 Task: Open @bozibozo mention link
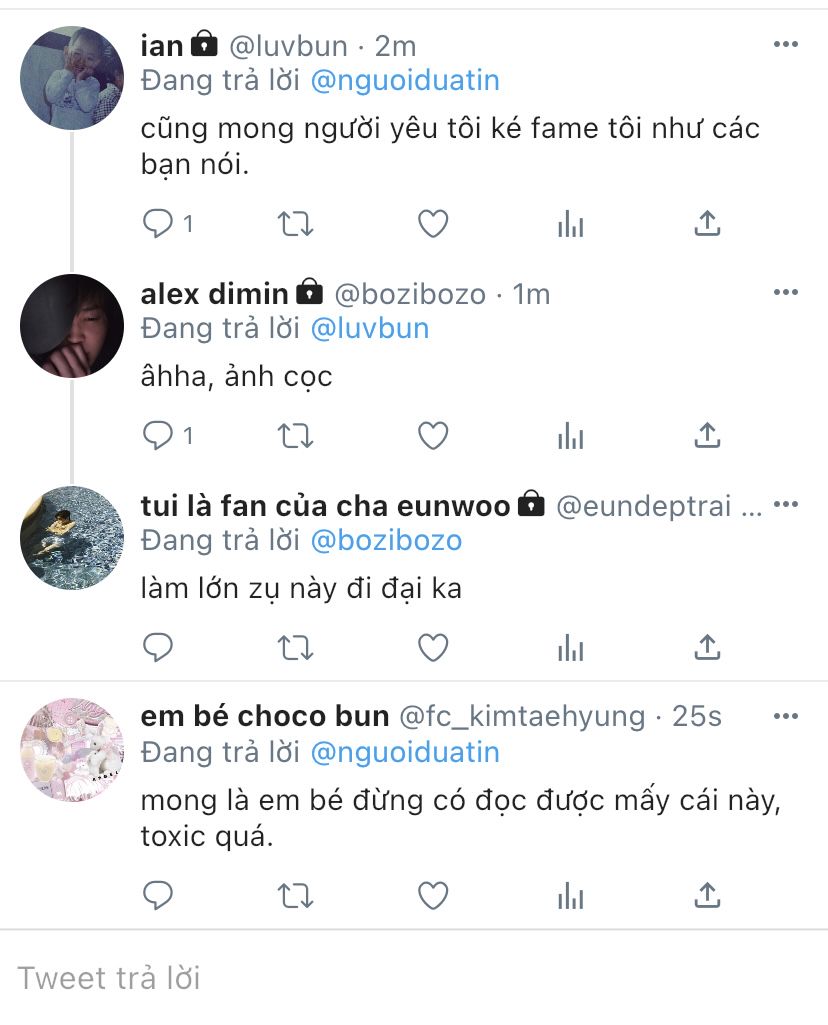tap(386, 541)
